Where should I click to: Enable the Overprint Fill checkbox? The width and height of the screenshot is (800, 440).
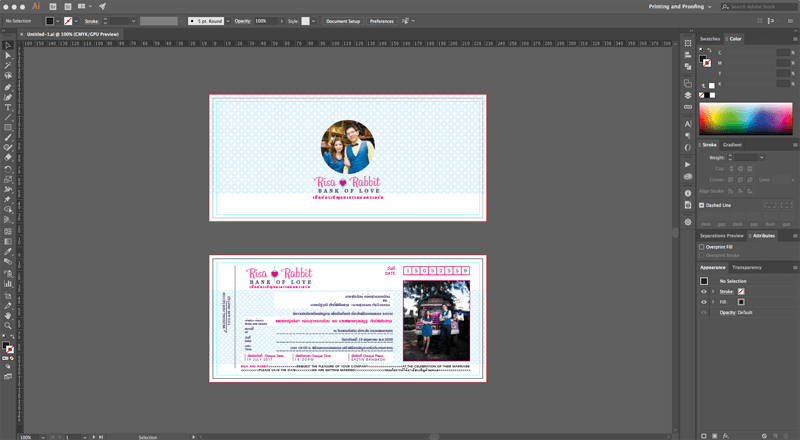point(702,247)
